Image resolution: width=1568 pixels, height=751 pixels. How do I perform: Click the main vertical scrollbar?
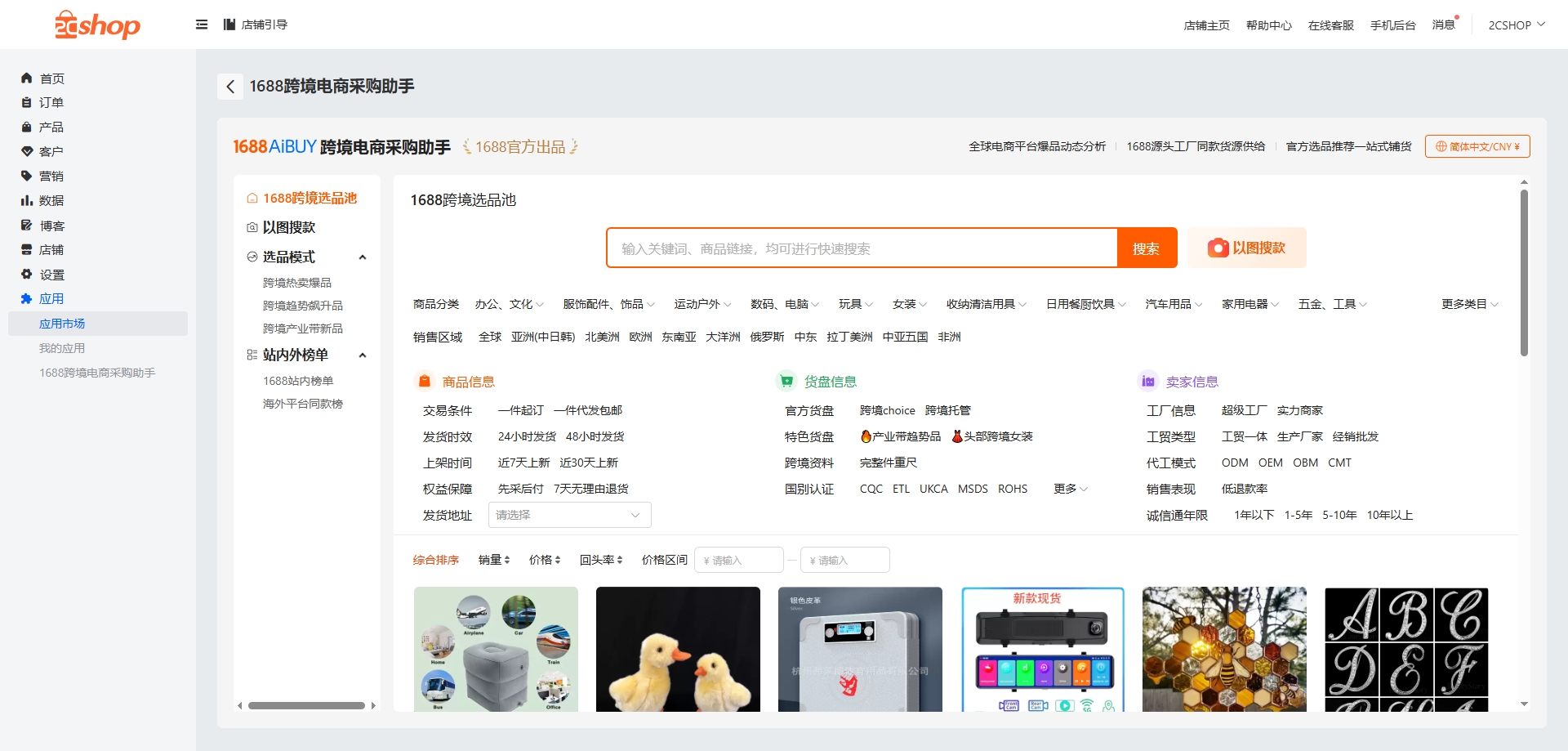click(1524, 273)
